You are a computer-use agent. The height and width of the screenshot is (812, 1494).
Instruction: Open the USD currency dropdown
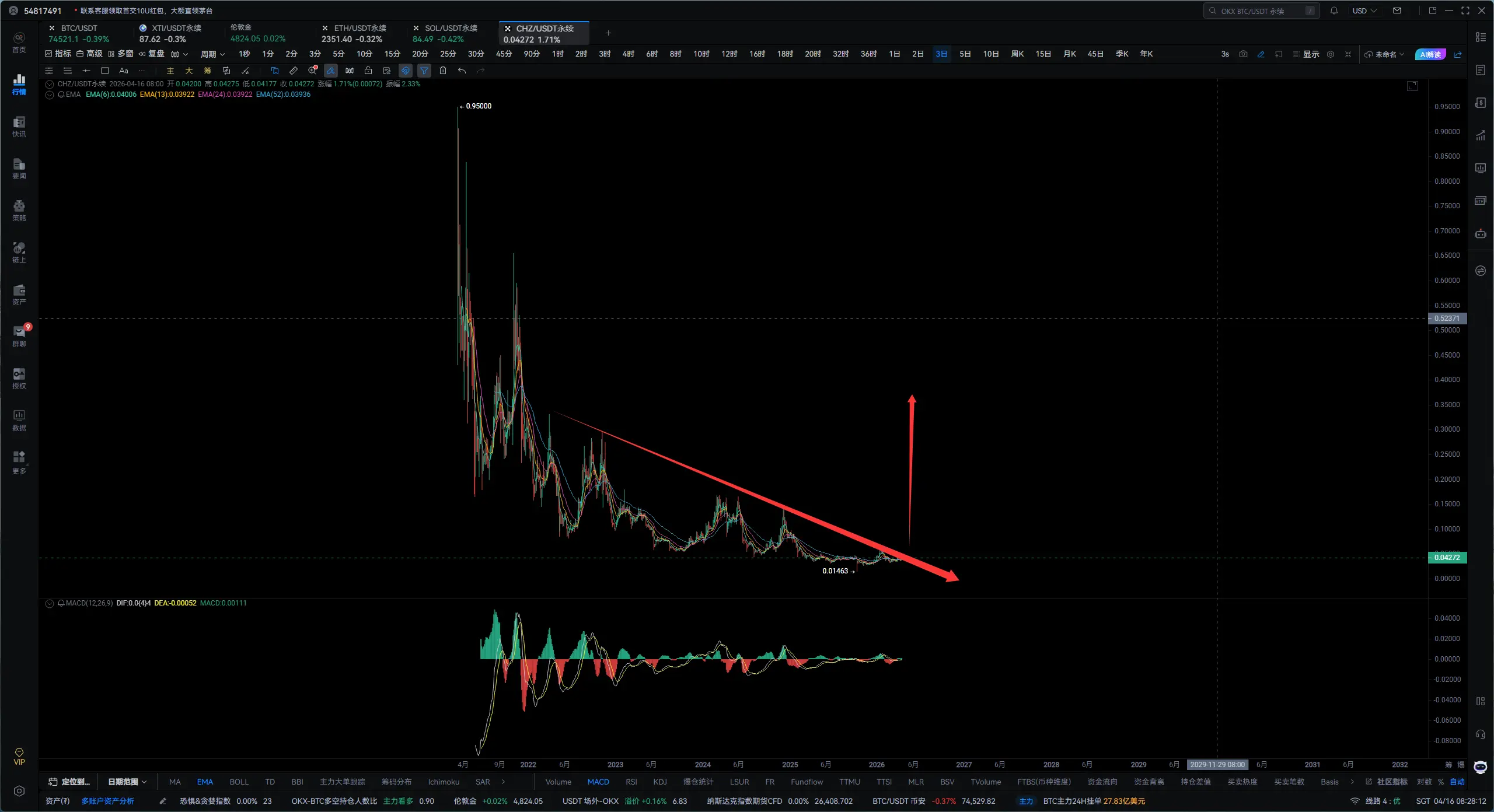(x=1364, y=10)
